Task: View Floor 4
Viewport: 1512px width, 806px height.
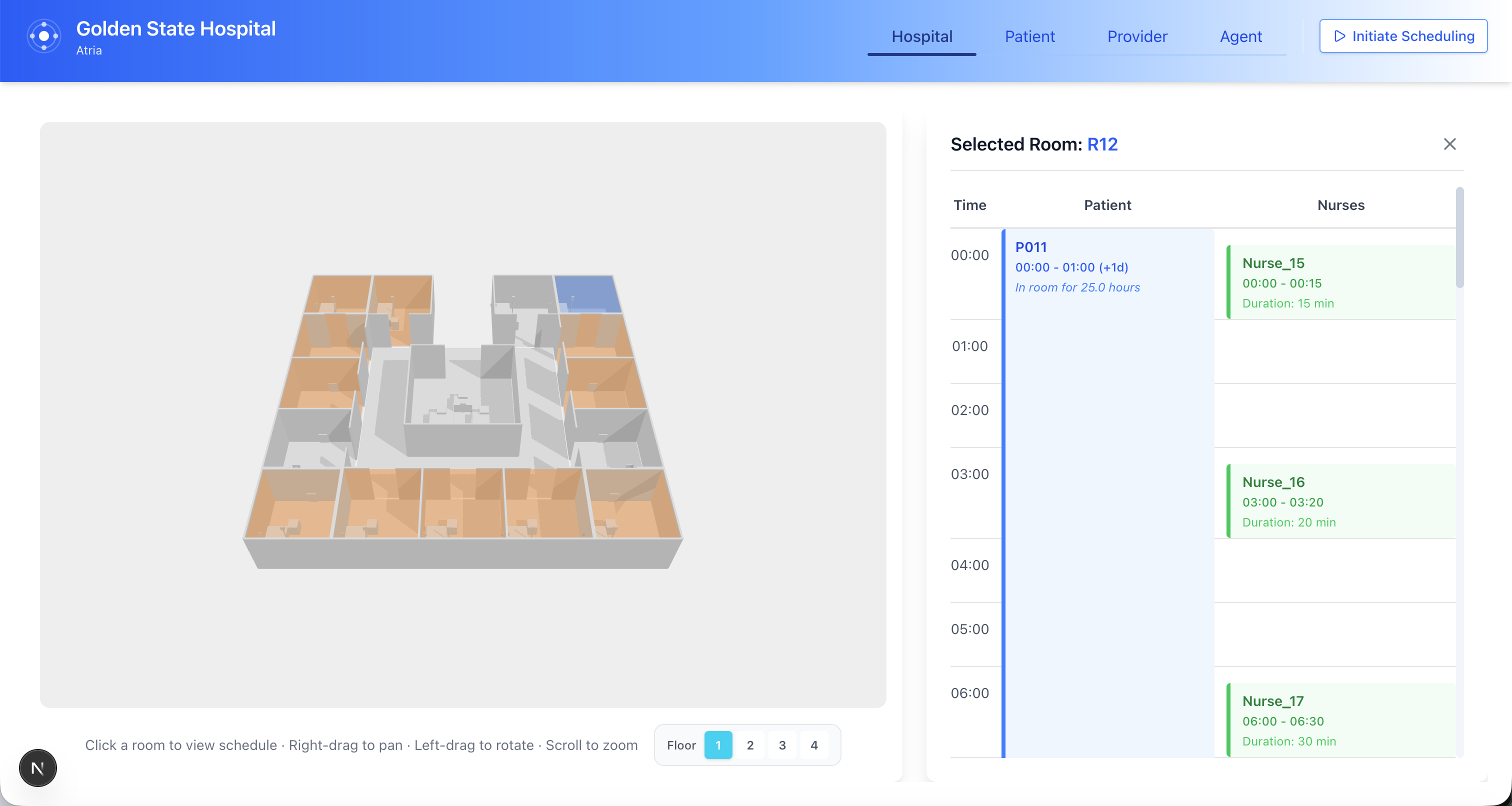Action: point(813,745)
